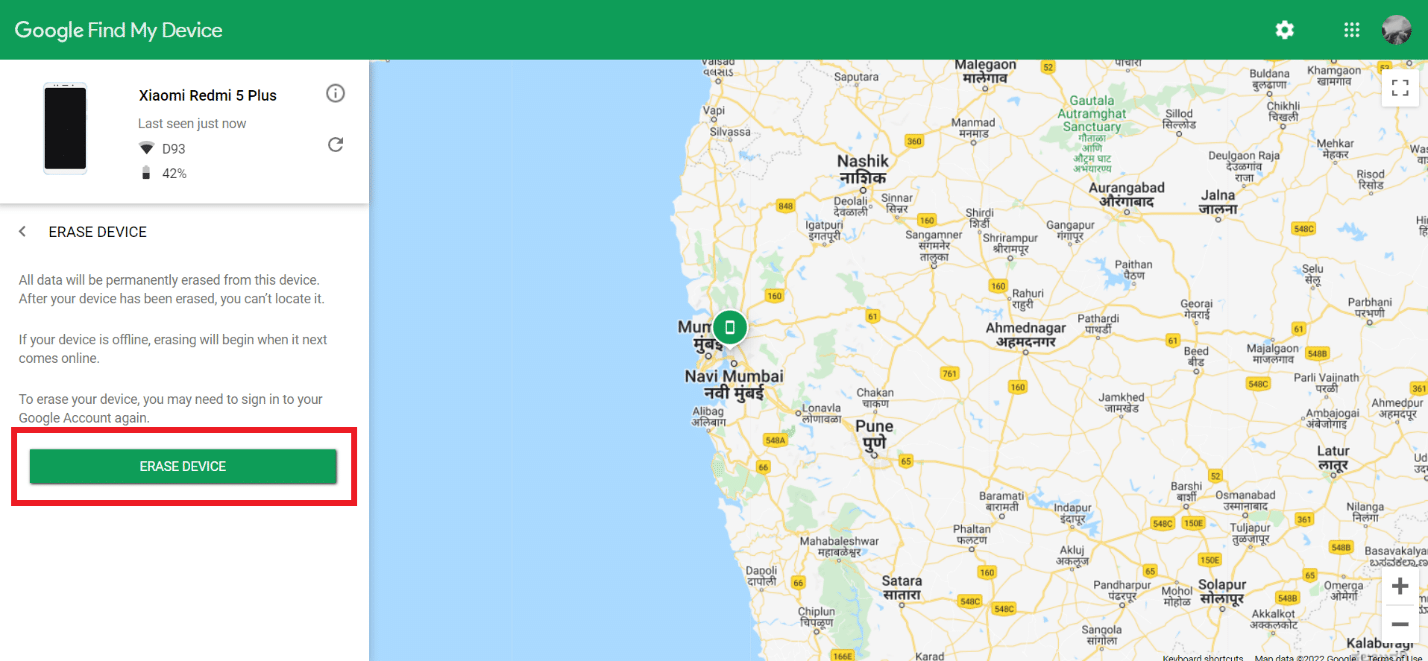Open Keyboard shortcuts link on map
1428x661 pixels.
pyautogui.click(x=1203, y=657)
